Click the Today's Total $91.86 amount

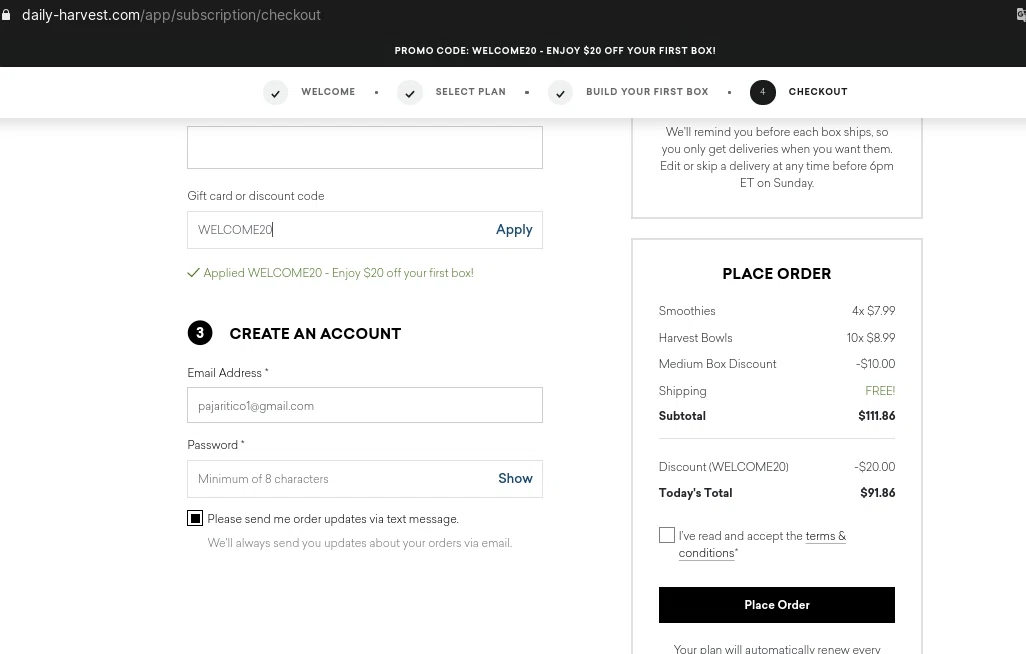(877, 493)
